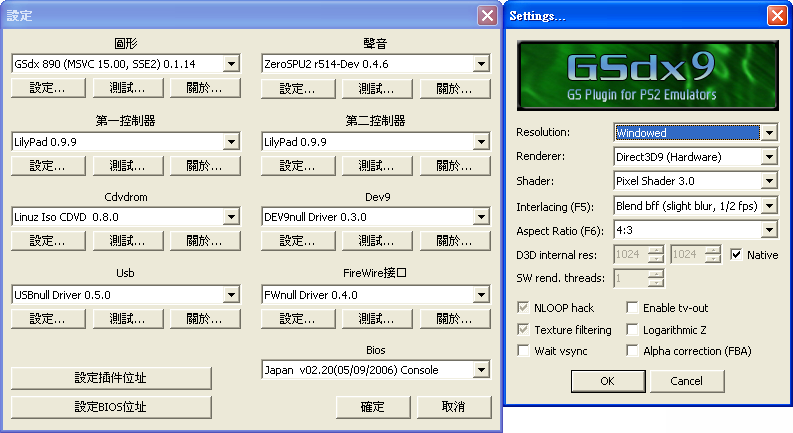Click 測試... under 第二控制器
793x433 pixels.
[x=377, y=166]
